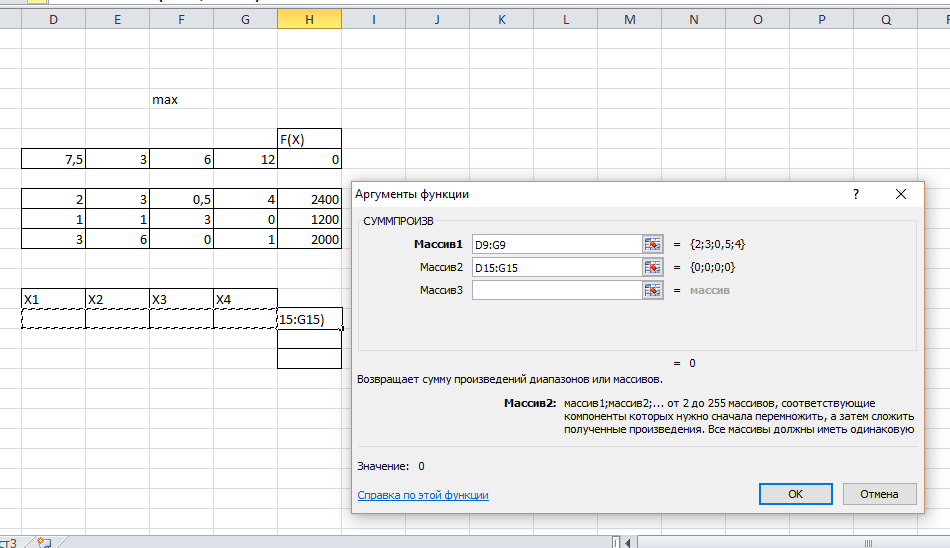Select the cell with value 2000

pyautogui.click(x=310, y=239)
